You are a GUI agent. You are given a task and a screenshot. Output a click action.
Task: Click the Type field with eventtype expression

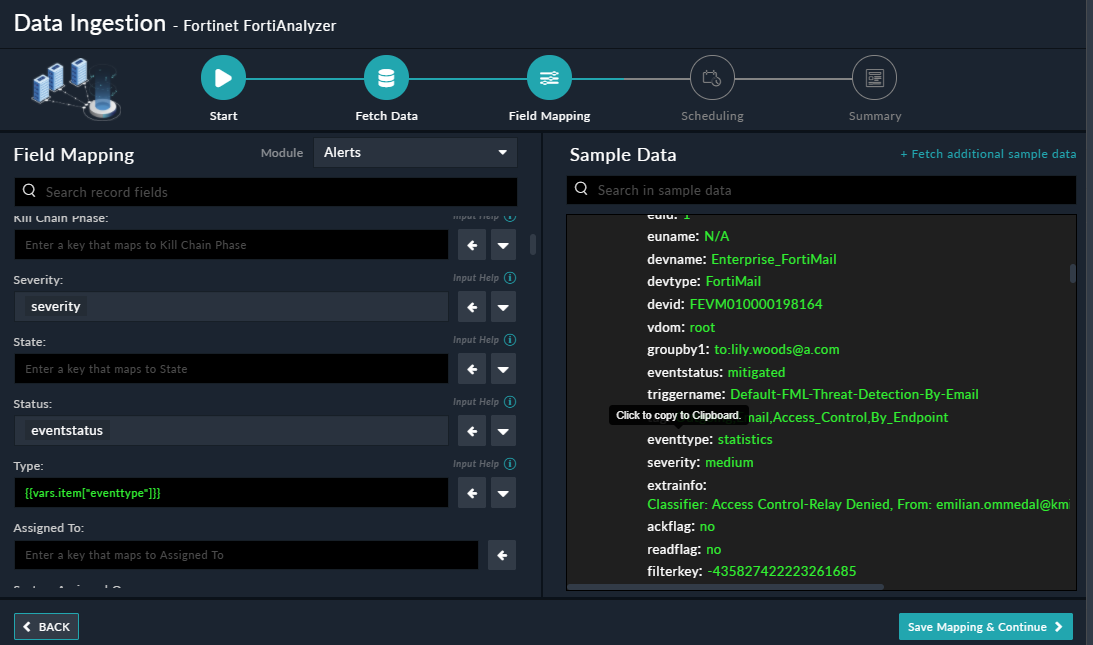[231, 493]
